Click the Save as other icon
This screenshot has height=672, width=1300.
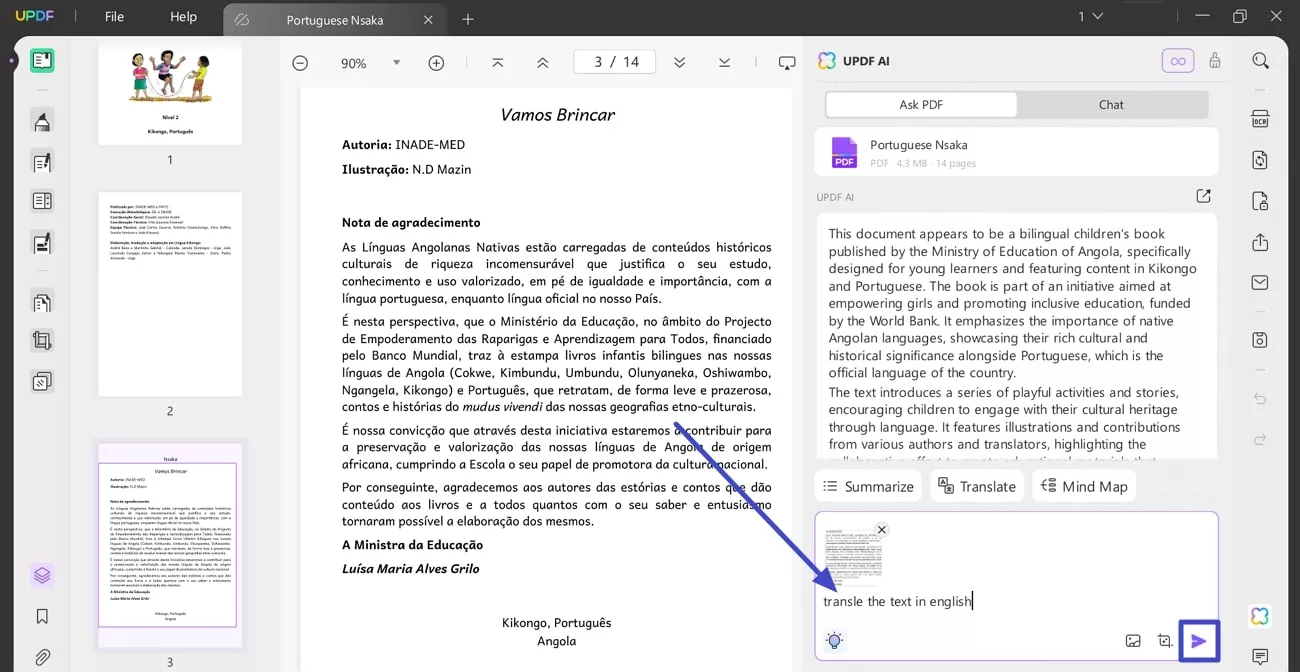coord(1260,340)
